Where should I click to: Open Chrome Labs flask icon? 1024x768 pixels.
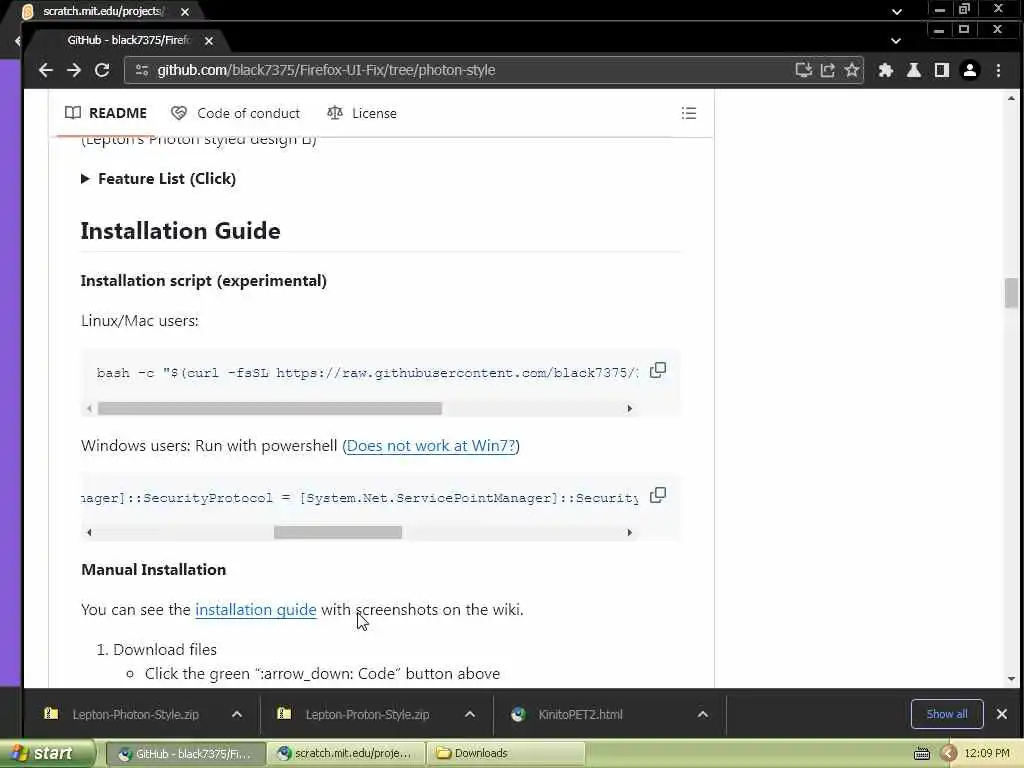[x=914, y=71]
